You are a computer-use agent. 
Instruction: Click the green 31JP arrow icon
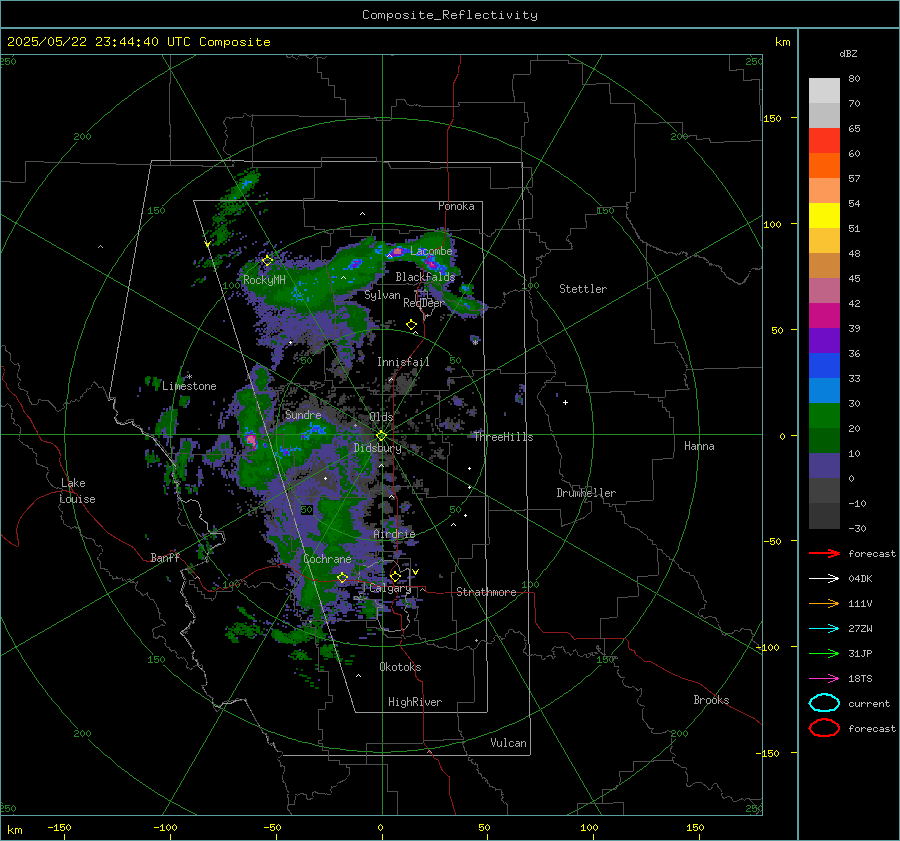[824, 653]
